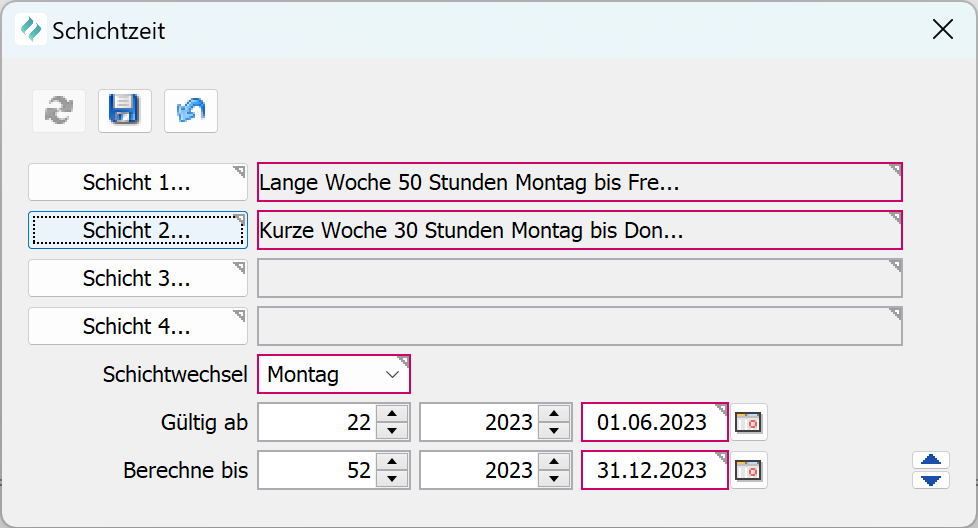Save with the floppy disk icon
The width and height of the screenshot is (978, 528).
[125, 111]
